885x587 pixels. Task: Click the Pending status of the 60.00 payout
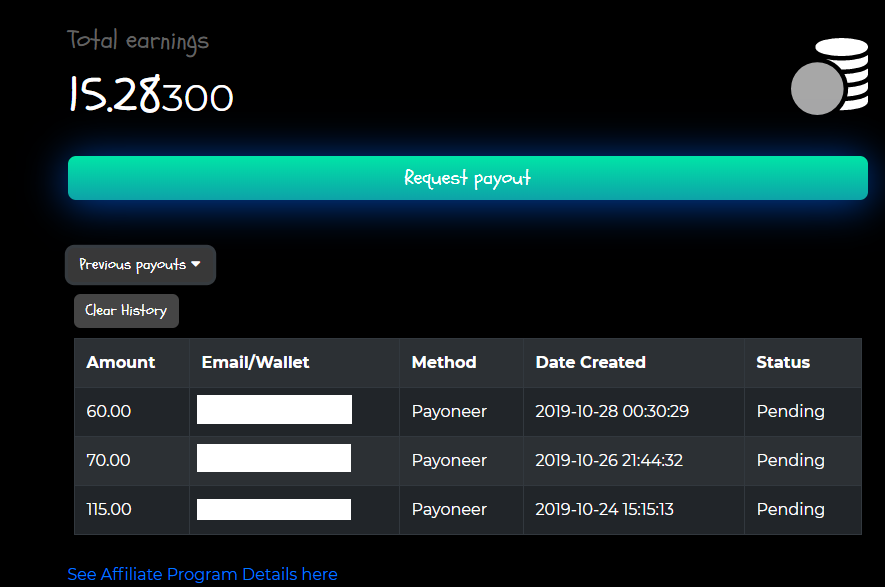(790, 411)
